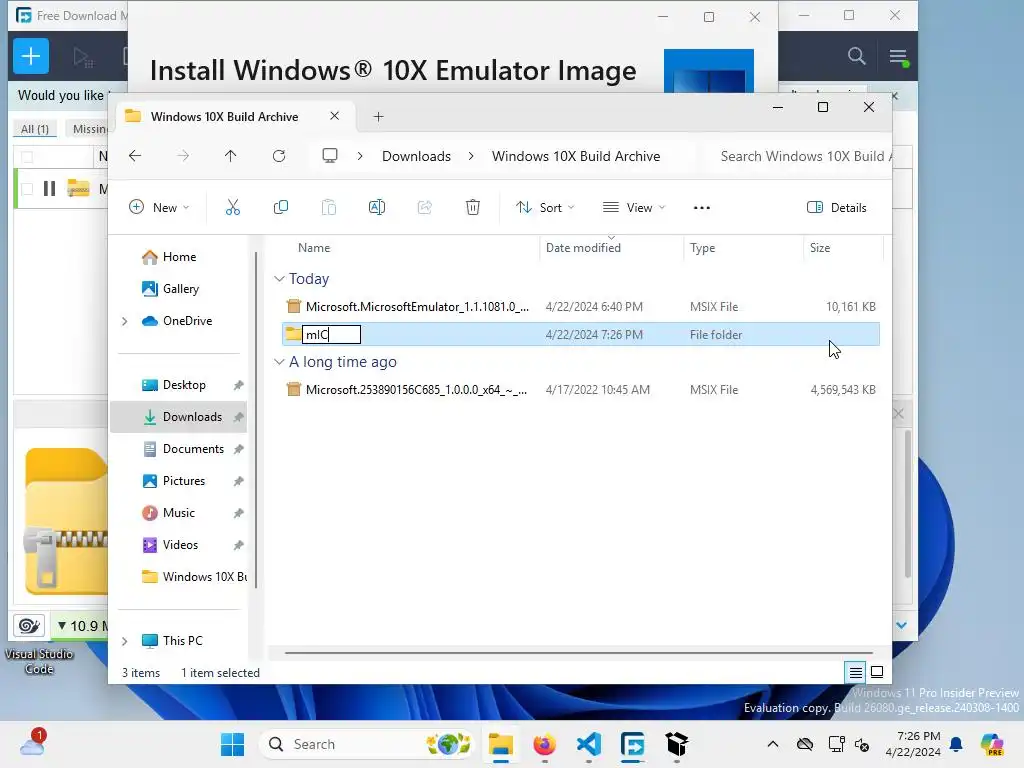Select the Microsoft.MicrosoftEmulator_1.1.1081.0 MSIX file
Screen dimensions: 1024x768
[581, 306]
